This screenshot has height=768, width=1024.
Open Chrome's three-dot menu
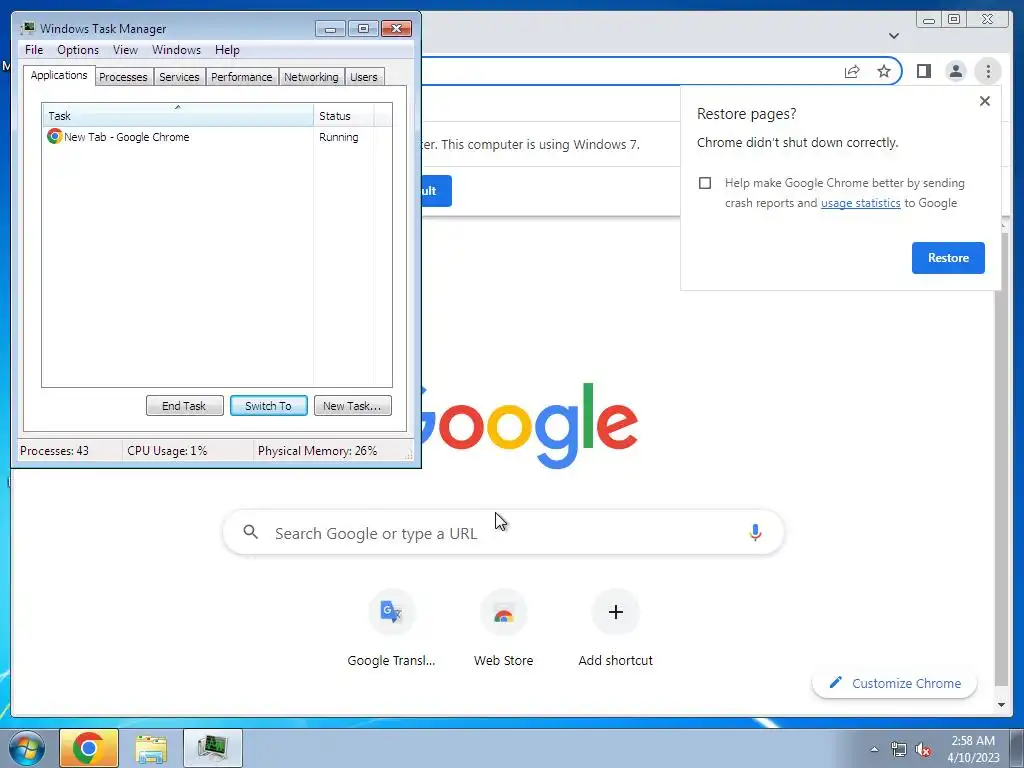coord(988,71)
